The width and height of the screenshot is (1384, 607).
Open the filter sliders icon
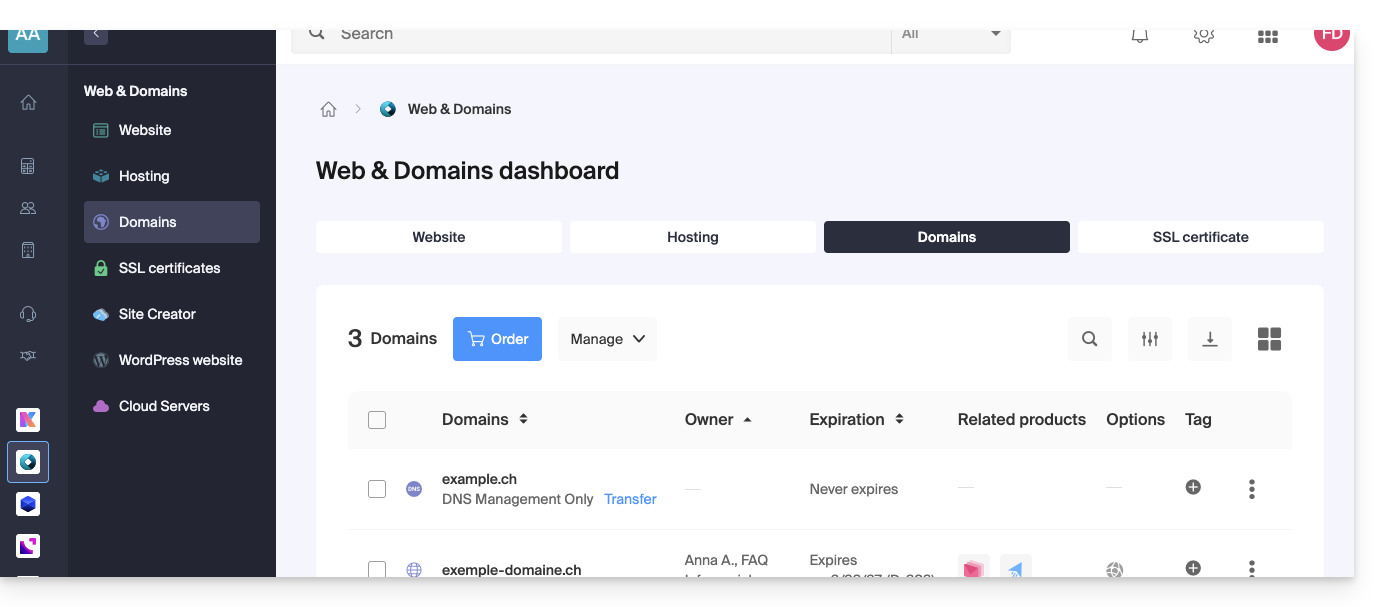[x=1150, y=339]
